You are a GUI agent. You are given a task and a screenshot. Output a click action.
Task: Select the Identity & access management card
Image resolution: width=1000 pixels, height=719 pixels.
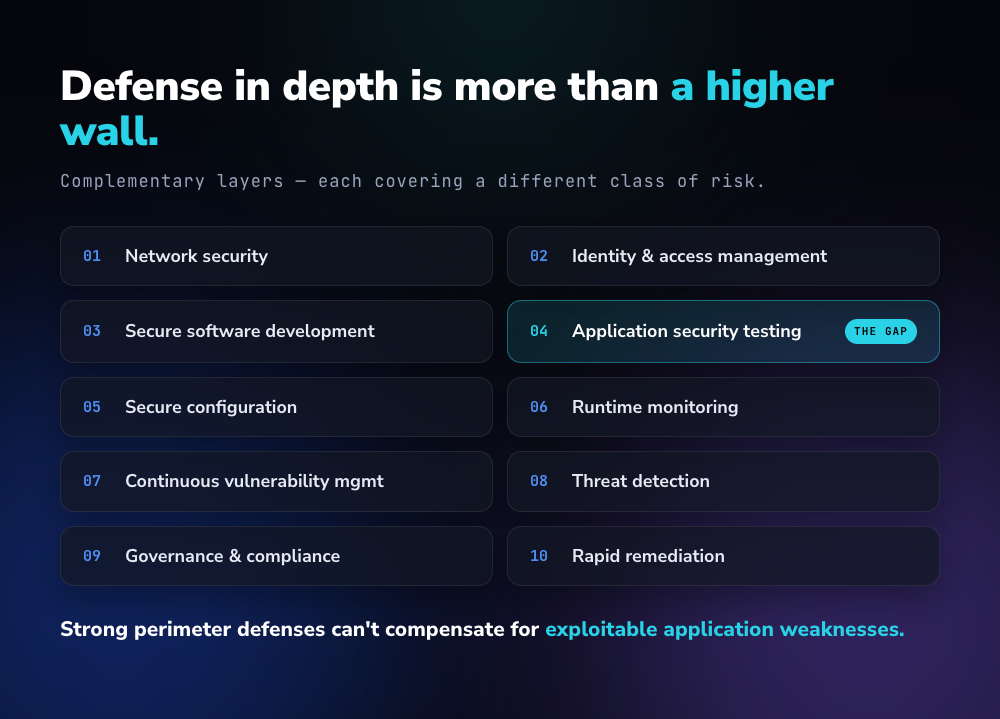click(723, 256)
